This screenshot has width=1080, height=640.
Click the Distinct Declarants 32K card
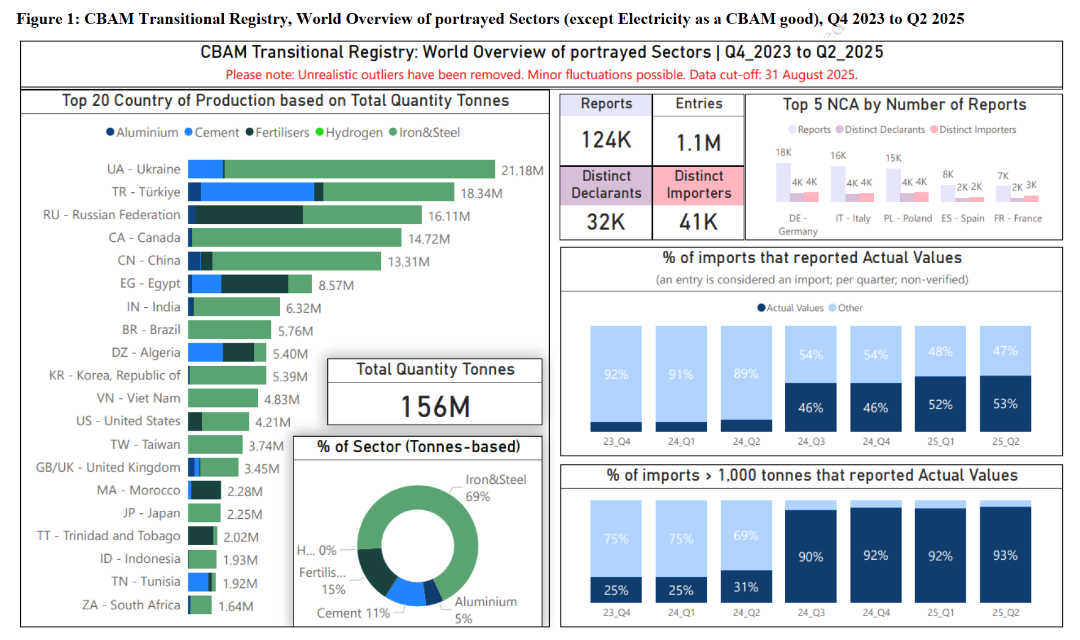coord(606,205)
